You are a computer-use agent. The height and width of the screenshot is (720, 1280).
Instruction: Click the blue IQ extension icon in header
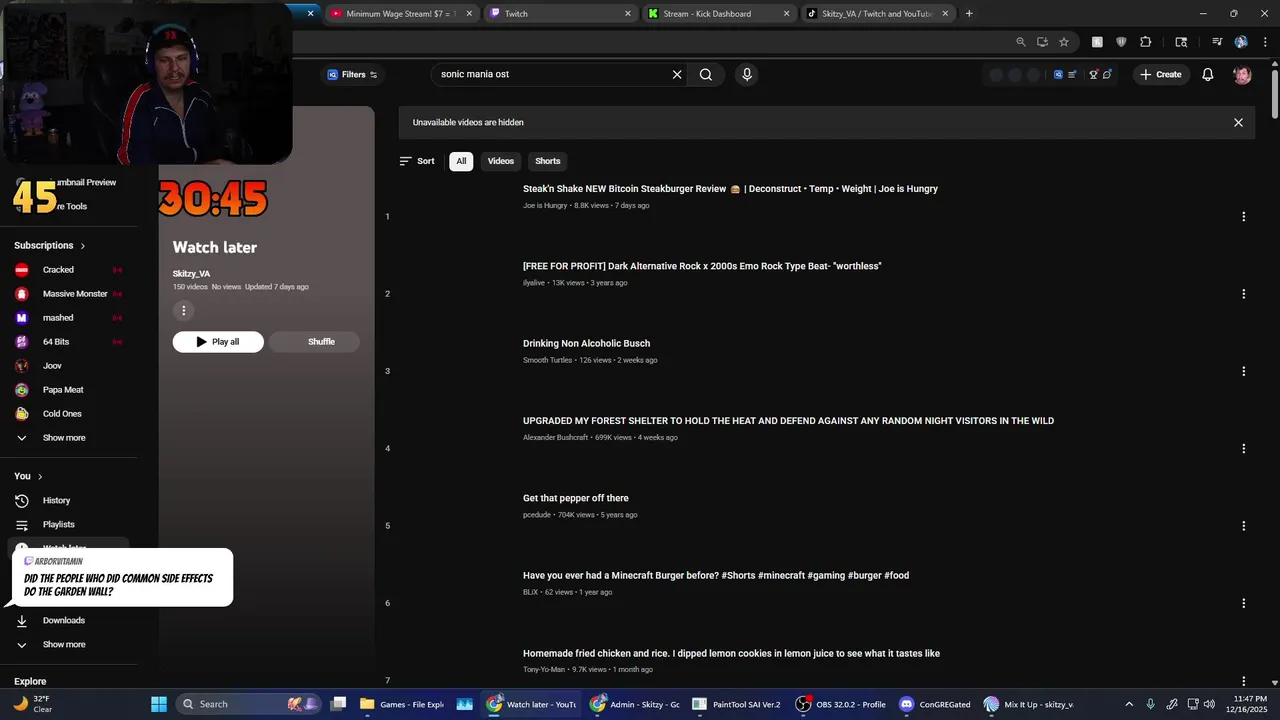click(x=1058, y=74)
